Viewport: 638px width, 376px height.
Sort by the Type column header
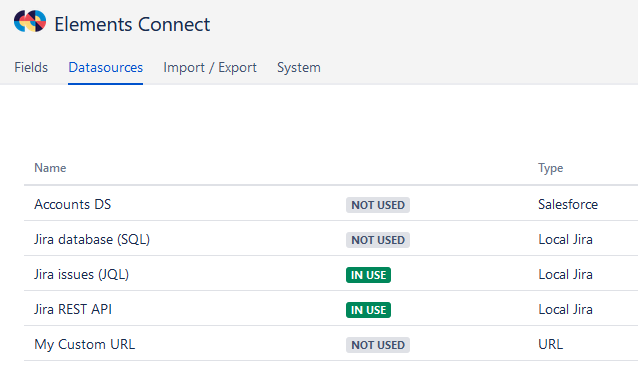pyautogui.click(x=551, y=168)
